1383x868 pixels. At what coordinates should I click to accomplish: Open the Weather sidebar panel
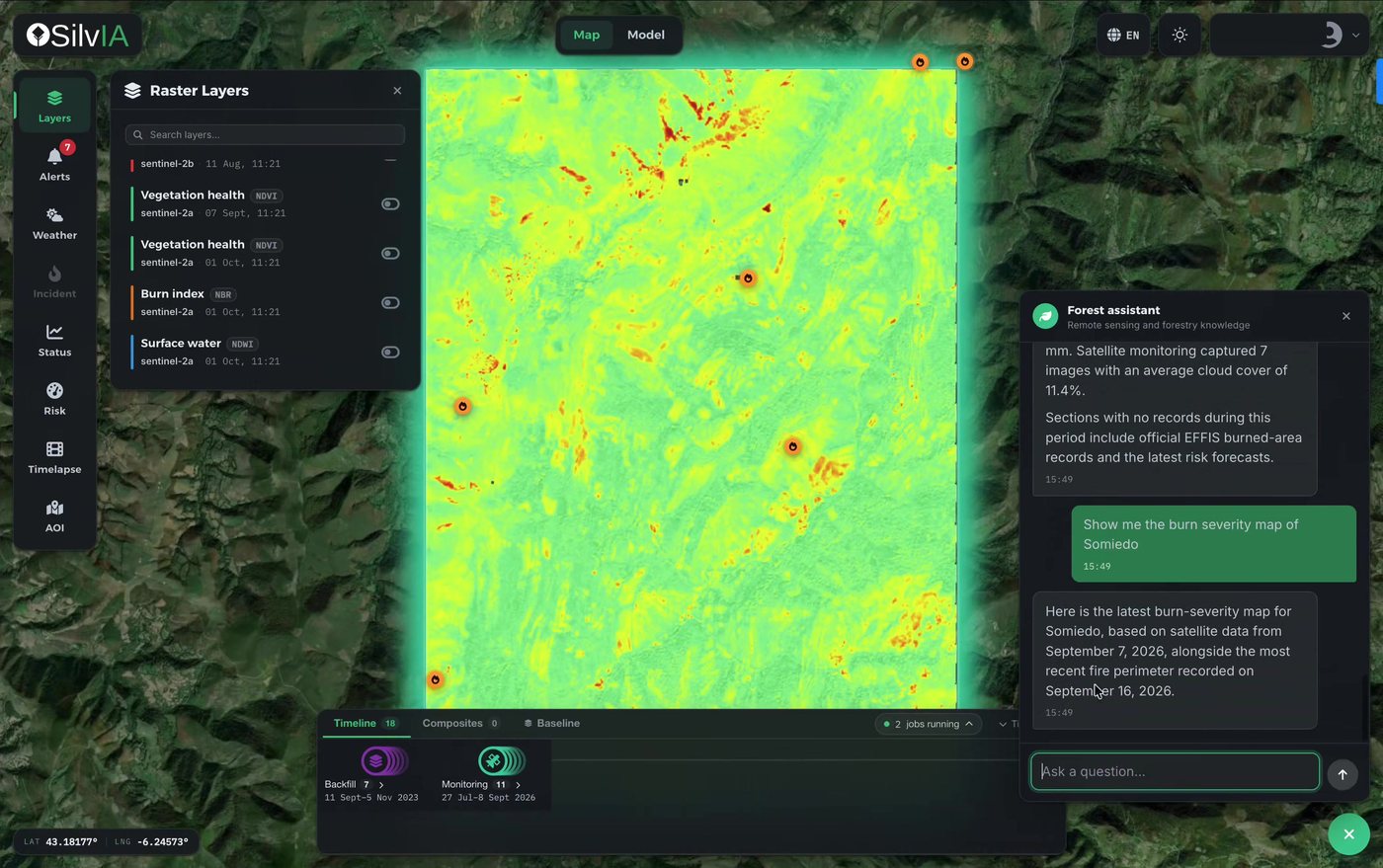[x=54, y=223]
